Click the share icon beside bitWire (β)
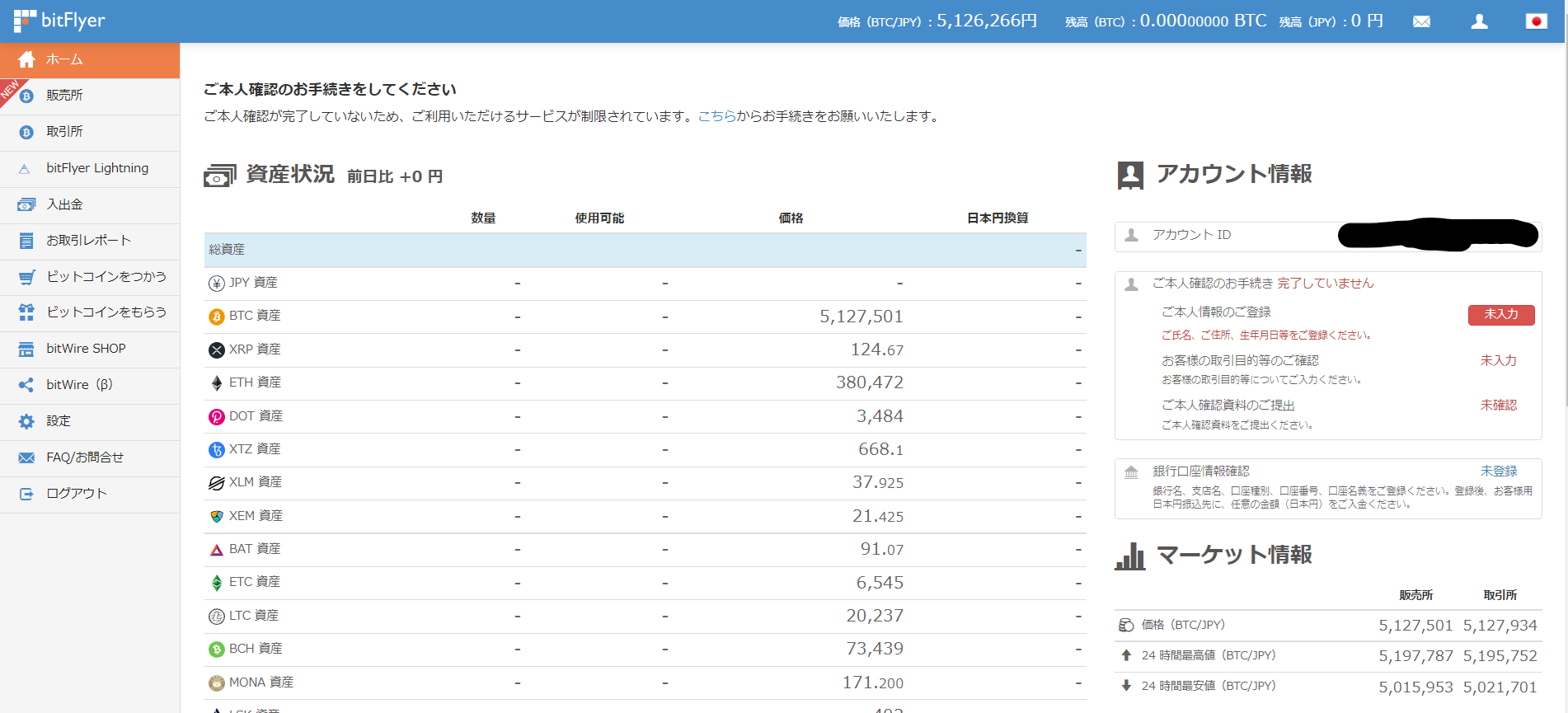 click(x=26, y=385)
